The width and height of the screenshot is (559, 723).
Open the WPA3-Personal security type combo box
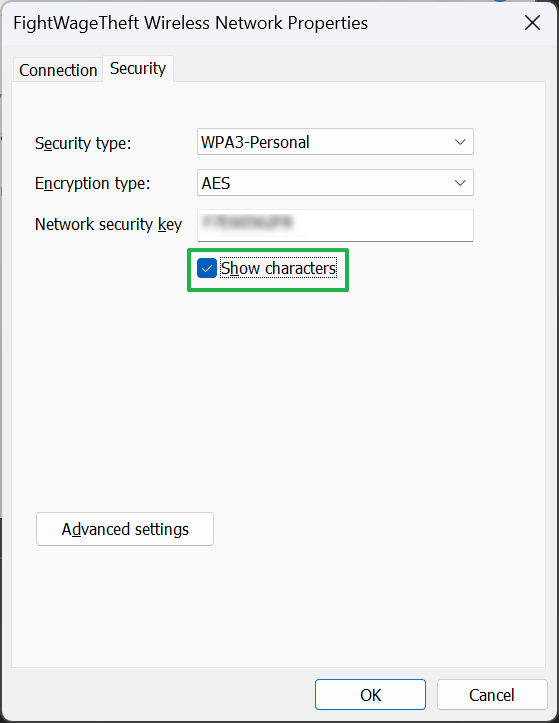(x=335, y=142)
